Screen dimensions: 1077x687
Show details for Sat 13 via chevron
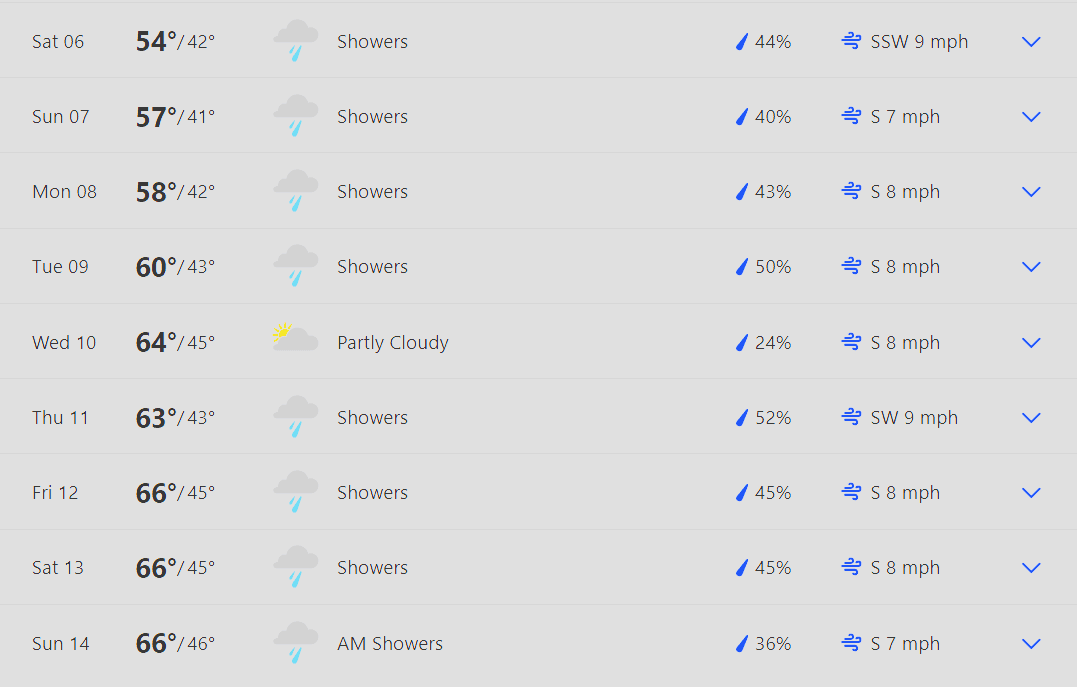pos(1031,567)
